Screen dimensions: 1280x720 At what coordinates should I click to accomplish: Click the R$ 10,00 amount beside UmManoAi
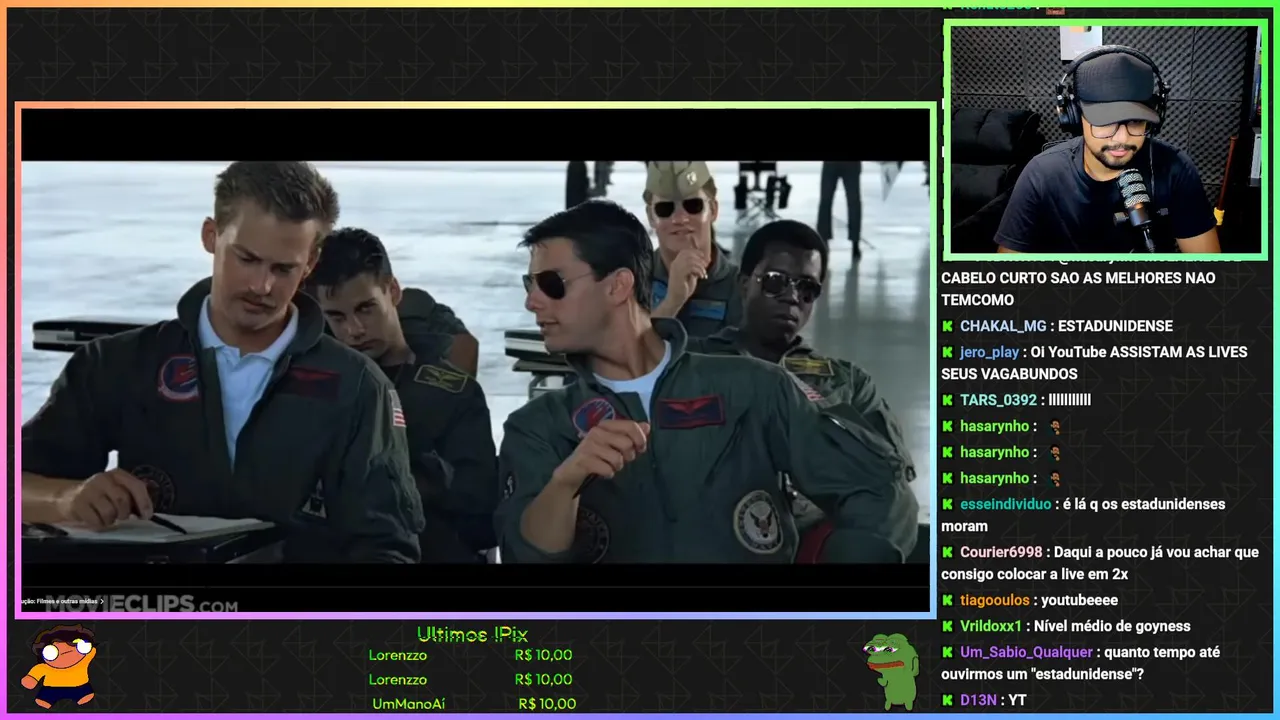point(547,704)
